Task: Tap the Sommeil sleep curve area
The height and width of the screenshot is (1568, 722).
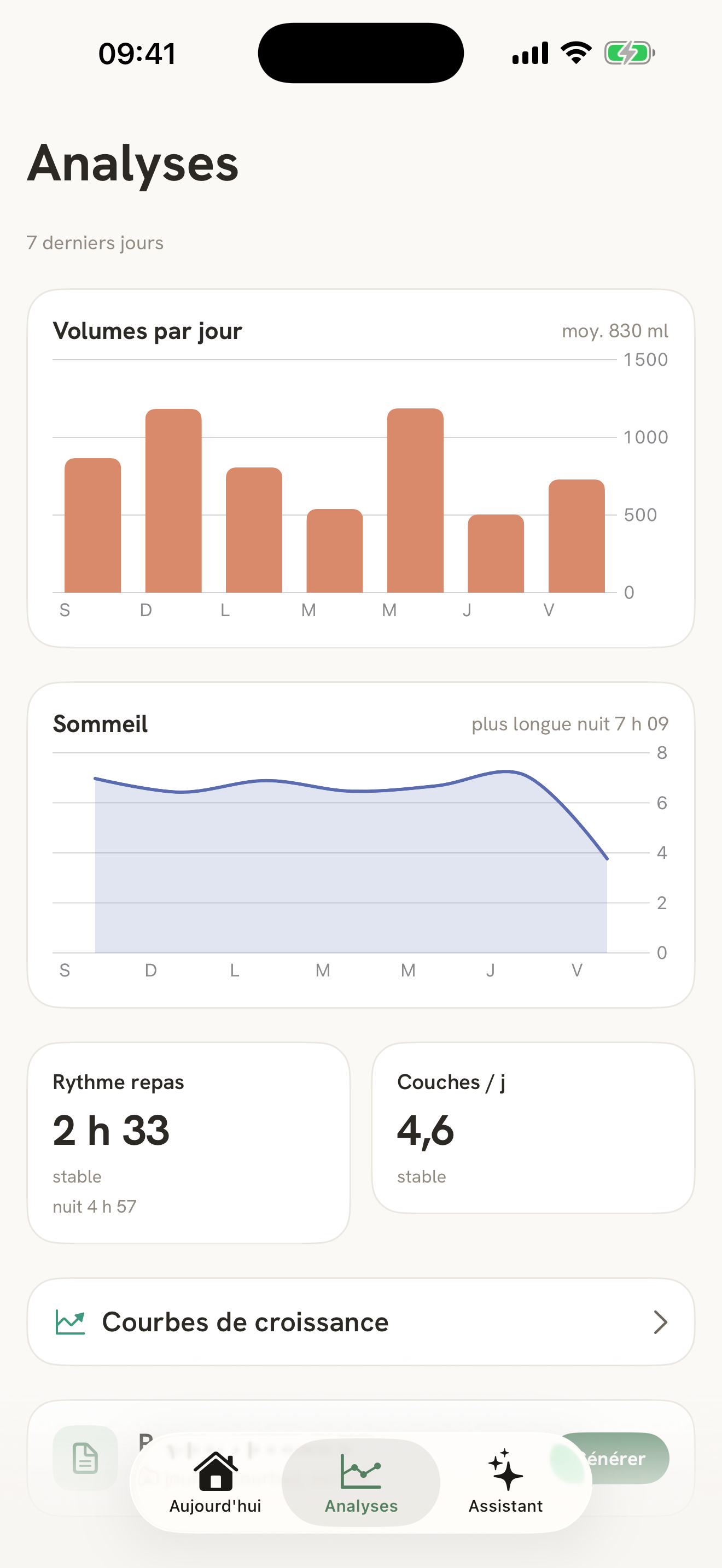Action: (351, 870)
